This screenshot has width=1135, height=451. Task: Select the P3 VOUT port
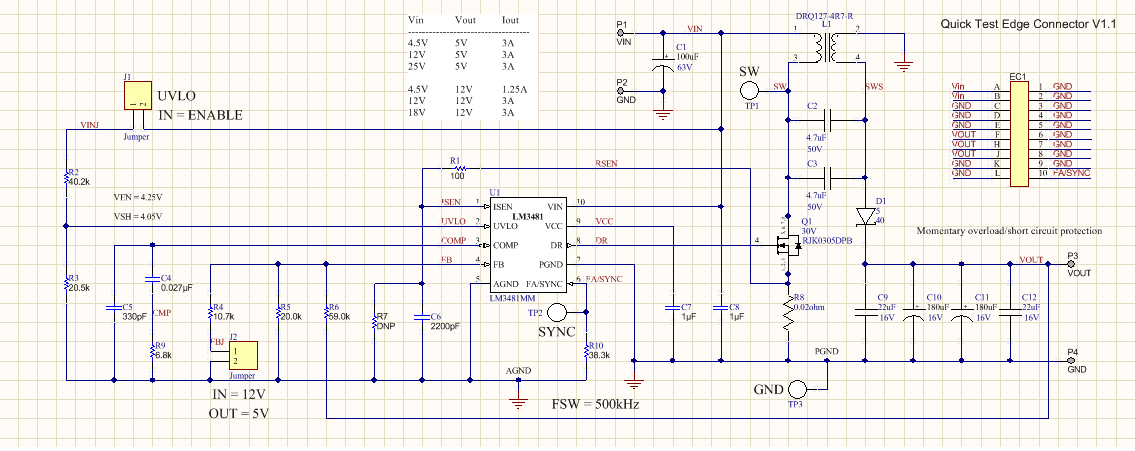1072,264
